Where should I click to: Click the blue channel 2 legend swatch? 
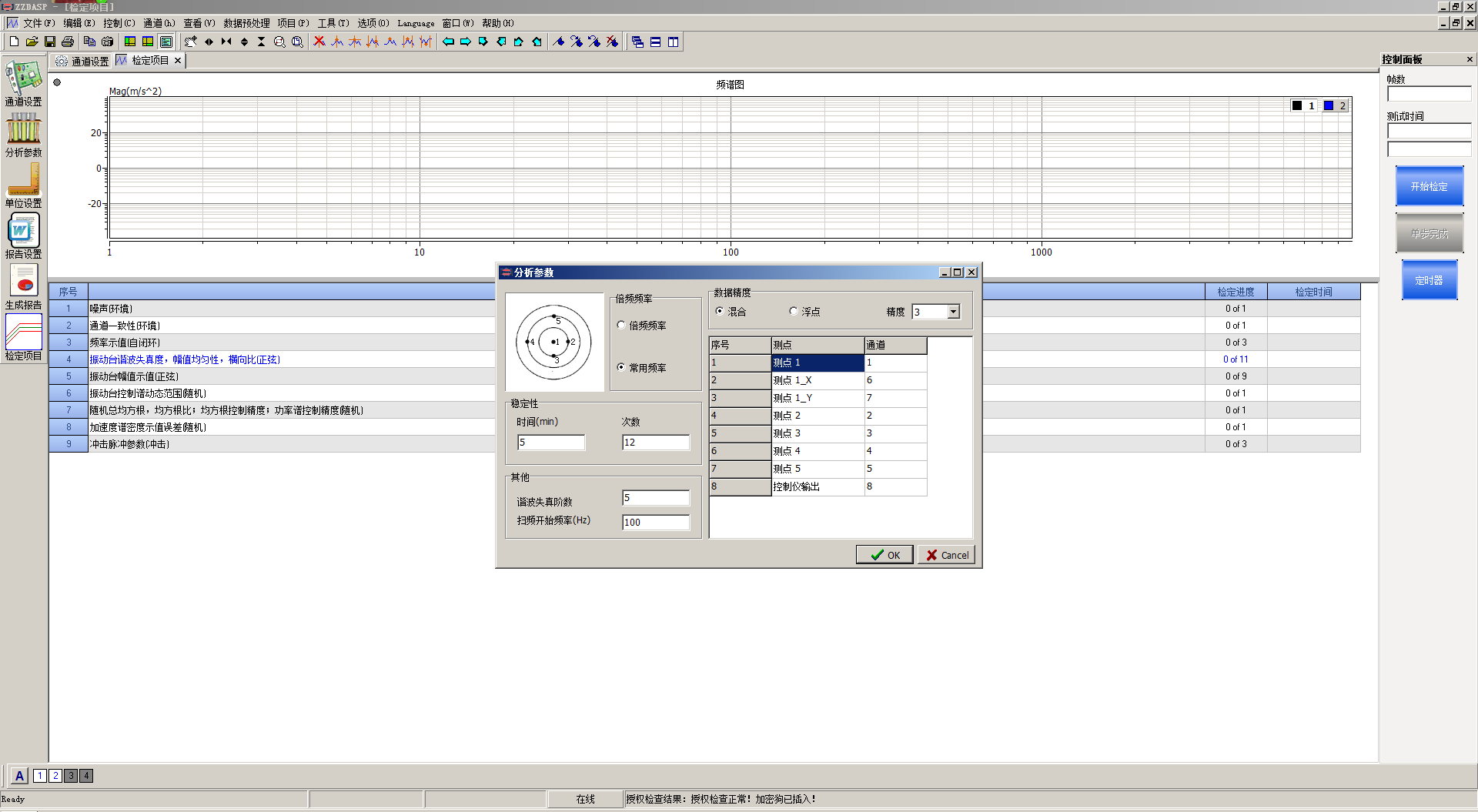click(x=1329, y=106)
